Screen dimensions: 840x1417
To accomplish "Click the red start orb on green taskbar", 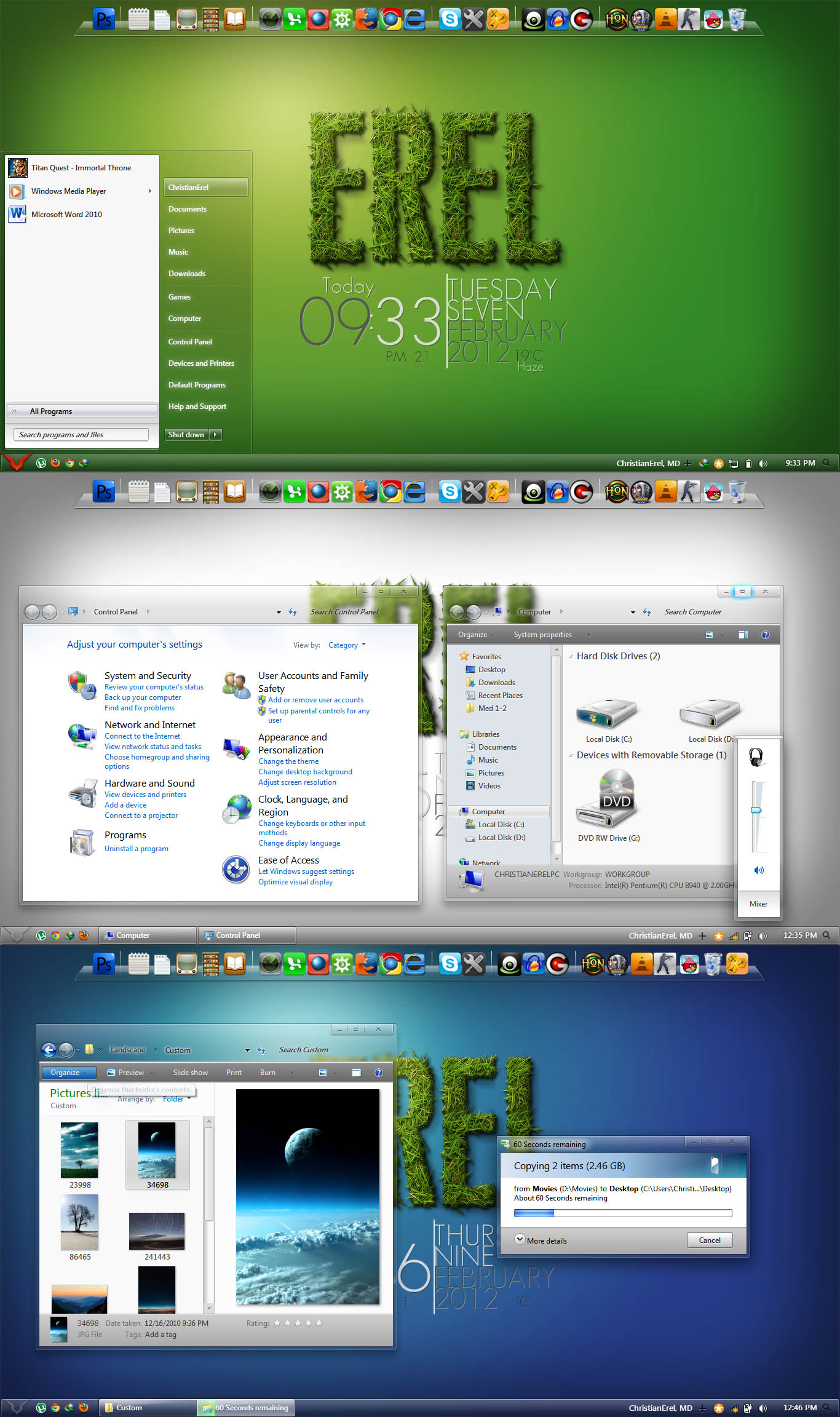I will click(x=15, y=462).
